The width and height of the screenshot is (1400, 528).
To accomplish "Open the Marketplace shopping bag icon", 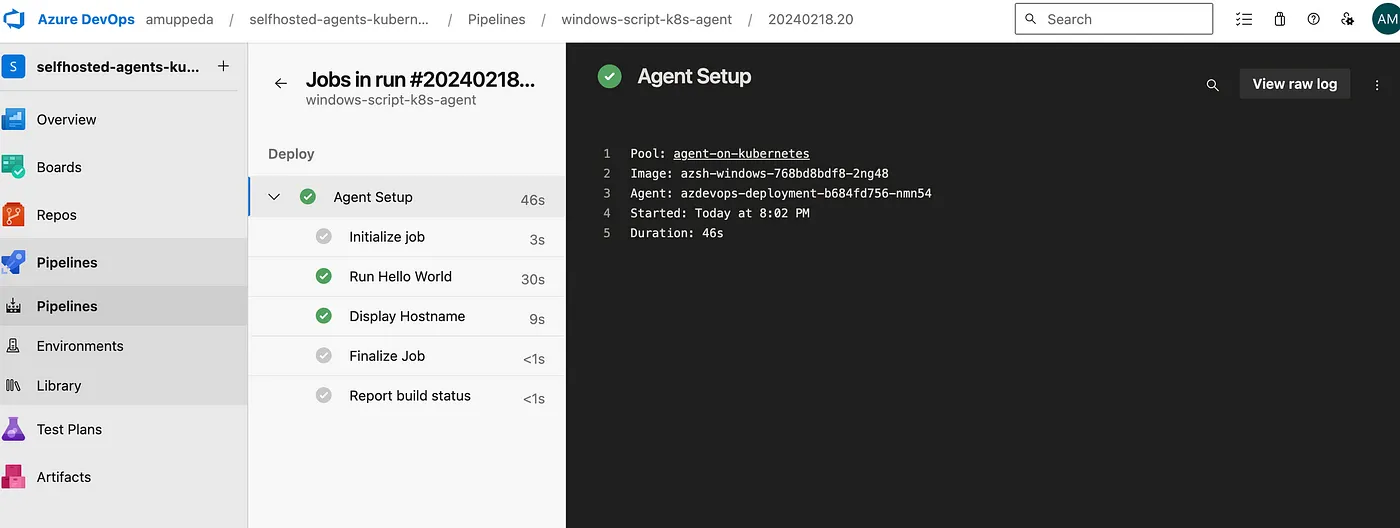I will pyautogui.click(x=1279, y=19).
